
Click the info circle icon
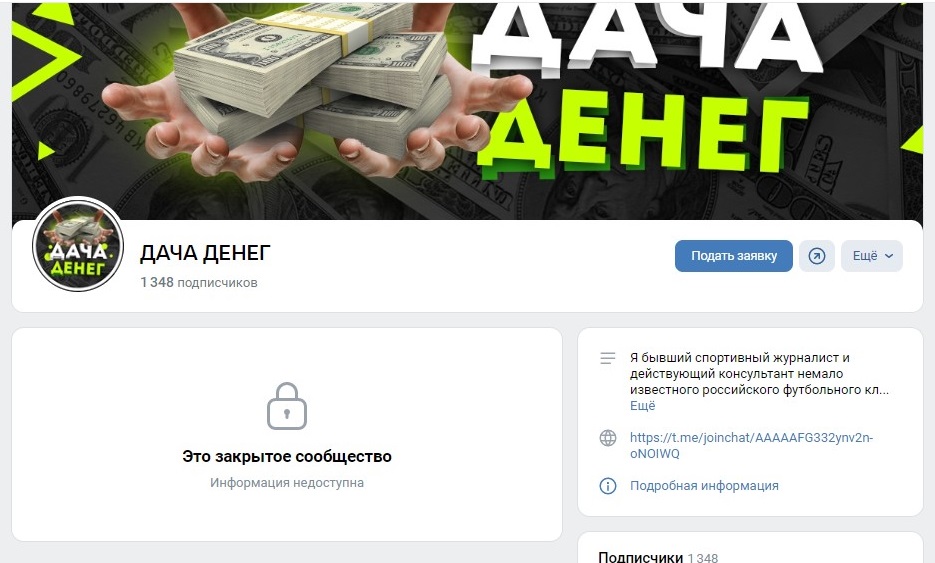pyautogui.click(x=608, y=486)
